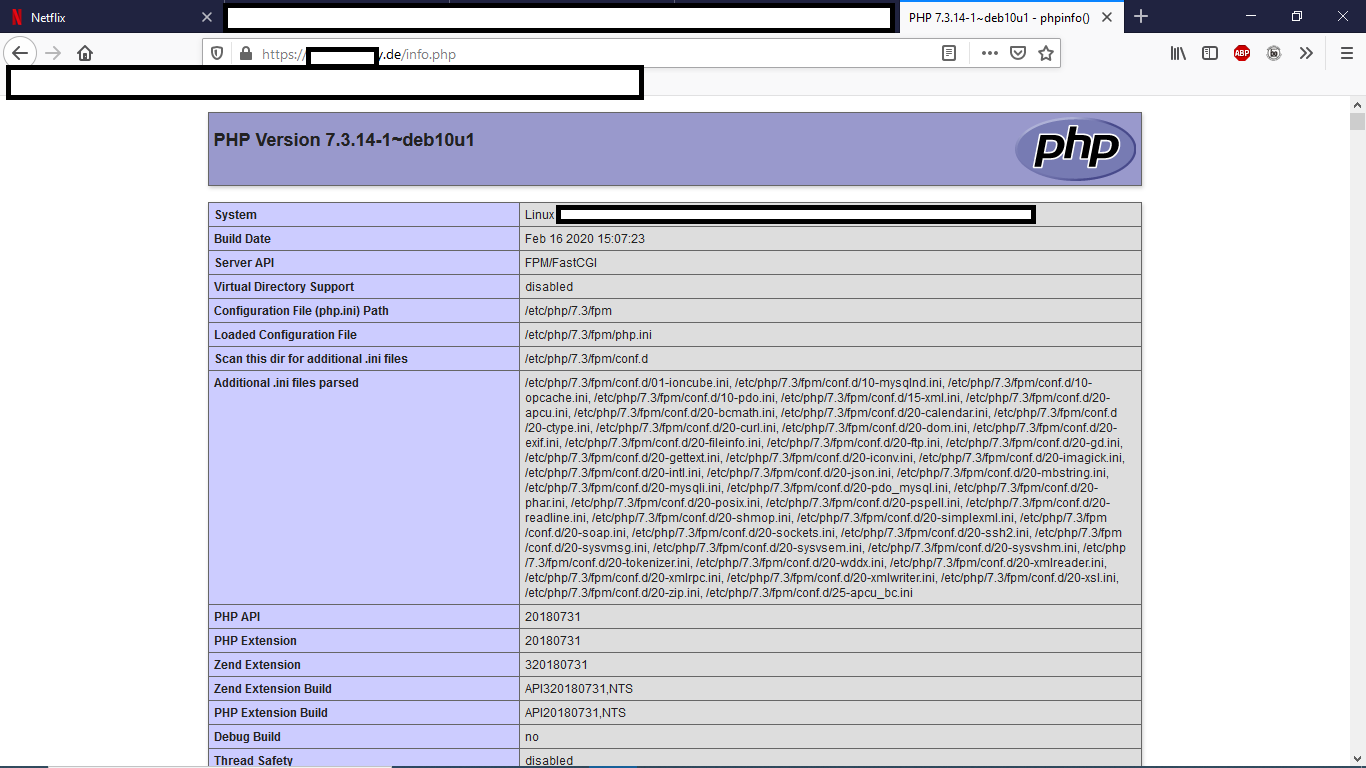Toggle the sidebar panel
This screenshot has width=1366, height=768.
click(x=1210, y=54)
